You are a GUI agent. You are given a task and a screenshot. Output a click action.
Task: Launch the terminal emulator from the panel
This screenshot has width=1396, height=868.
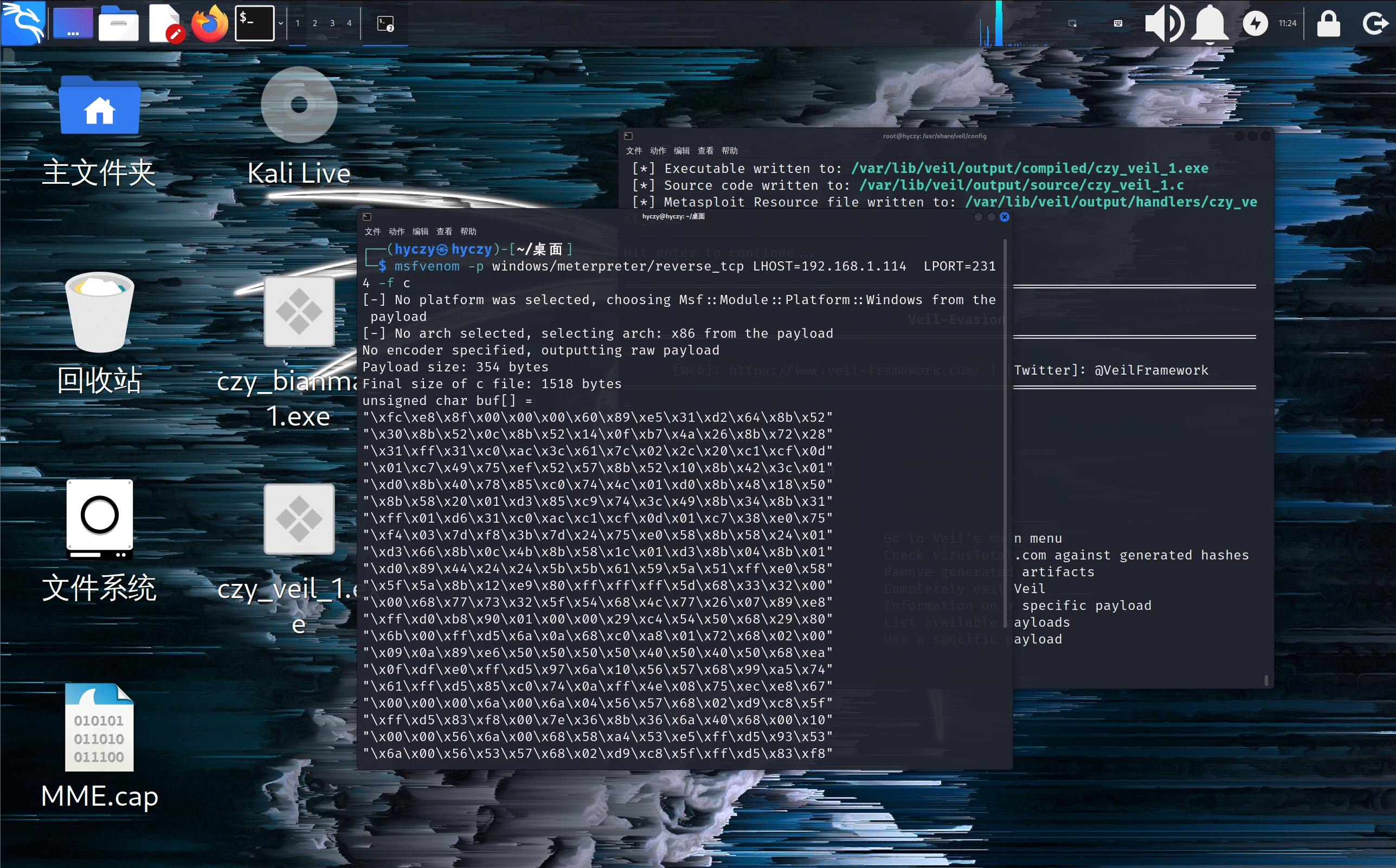point(254,23)
